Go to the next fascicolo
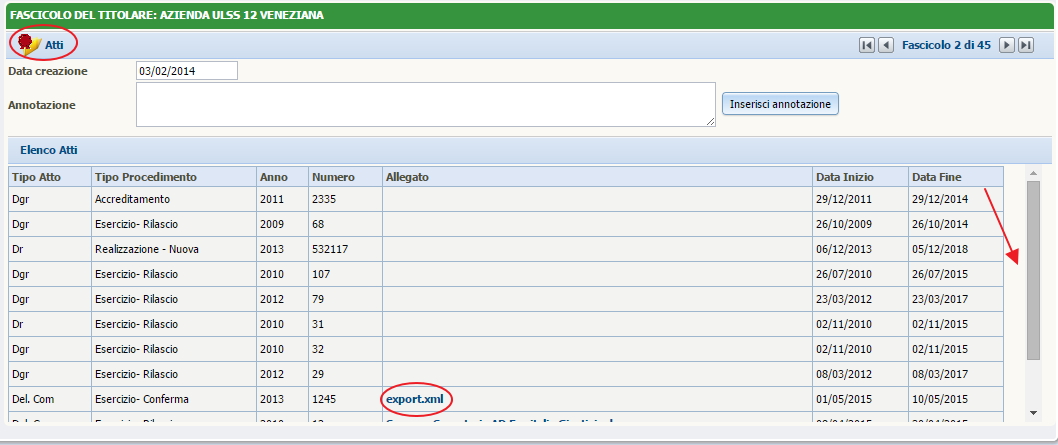The image size is (1058, 445). 1007,45
